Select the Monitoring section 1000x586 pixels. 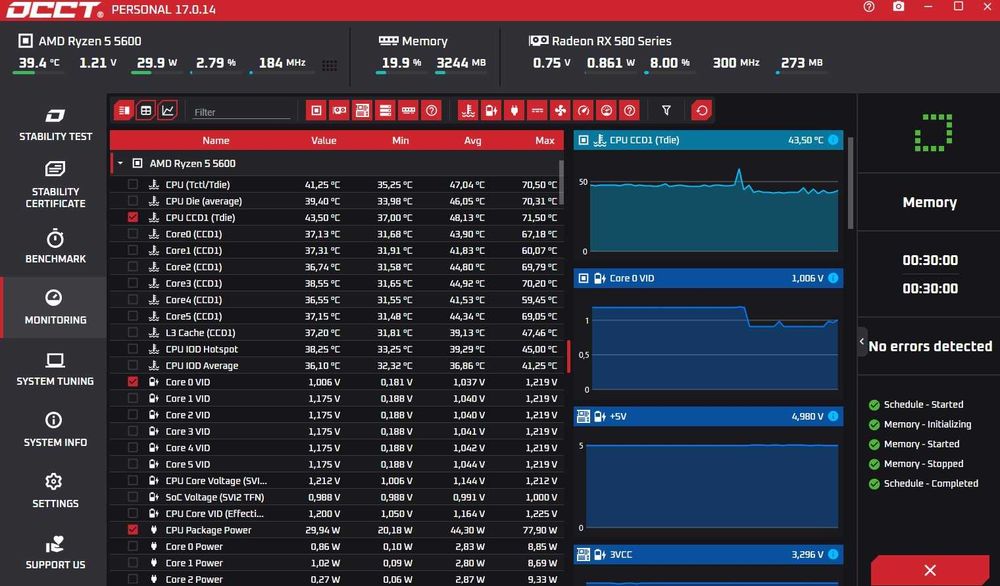tap(55, 307)
